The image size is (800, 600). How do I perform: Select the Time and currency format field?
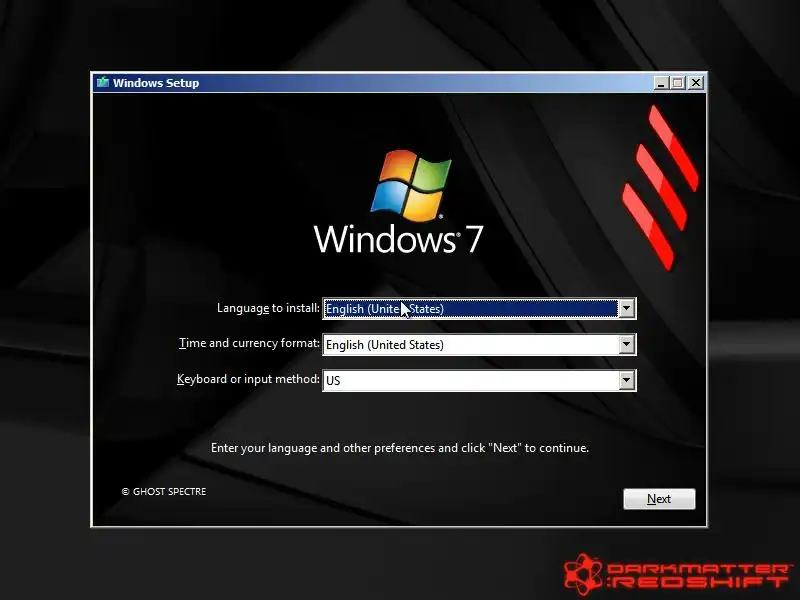click(479, 344)
